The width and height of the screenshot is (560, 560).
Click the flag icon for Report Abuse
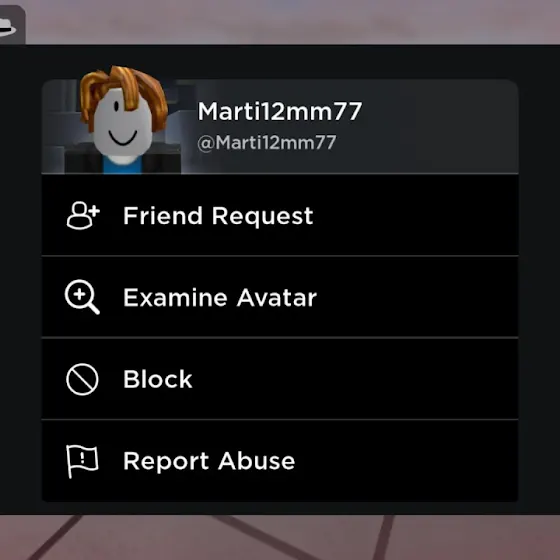point(82,461)
